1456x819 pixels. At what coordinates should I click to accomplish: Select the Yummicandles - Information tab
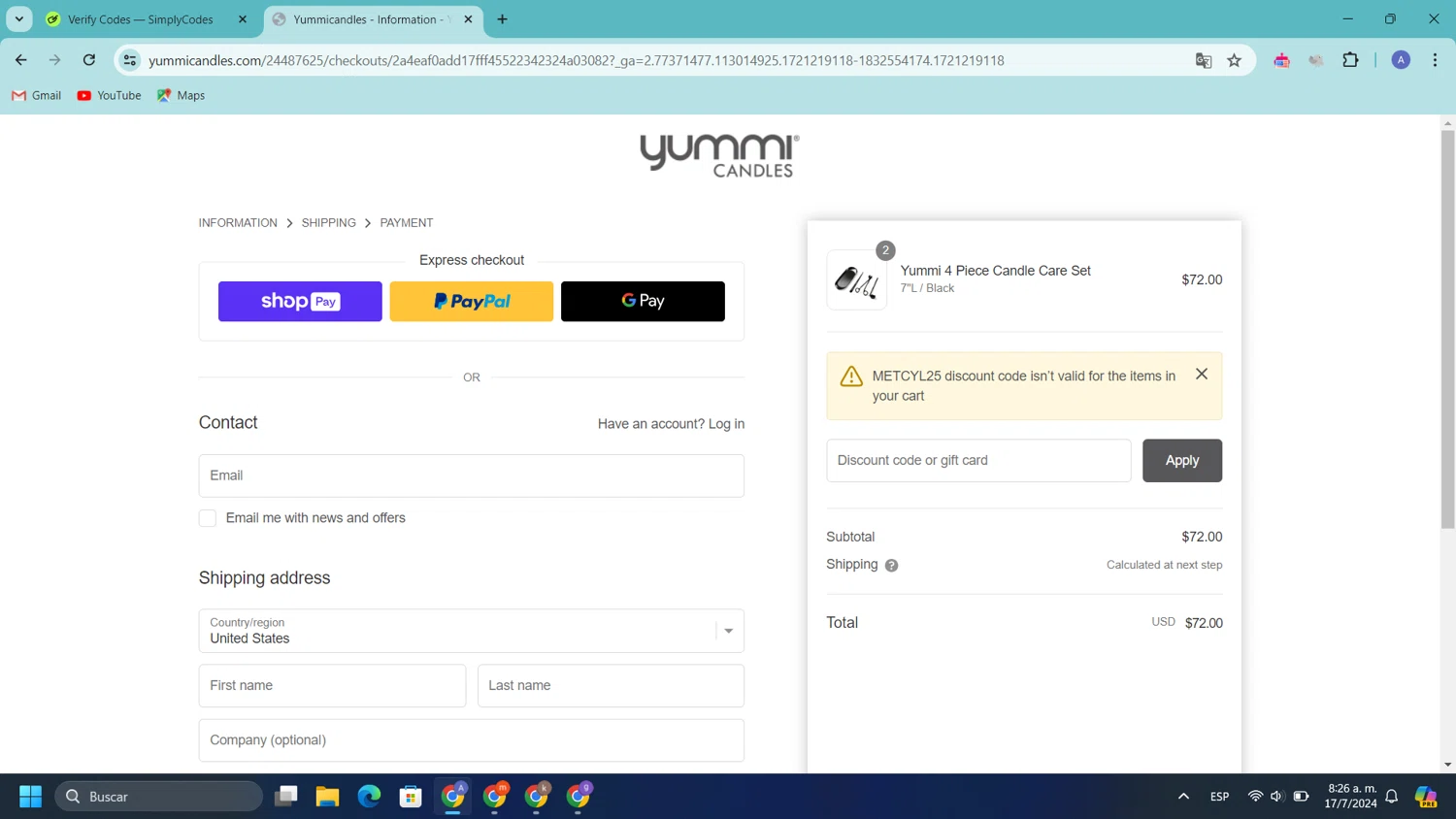point(368,19)
